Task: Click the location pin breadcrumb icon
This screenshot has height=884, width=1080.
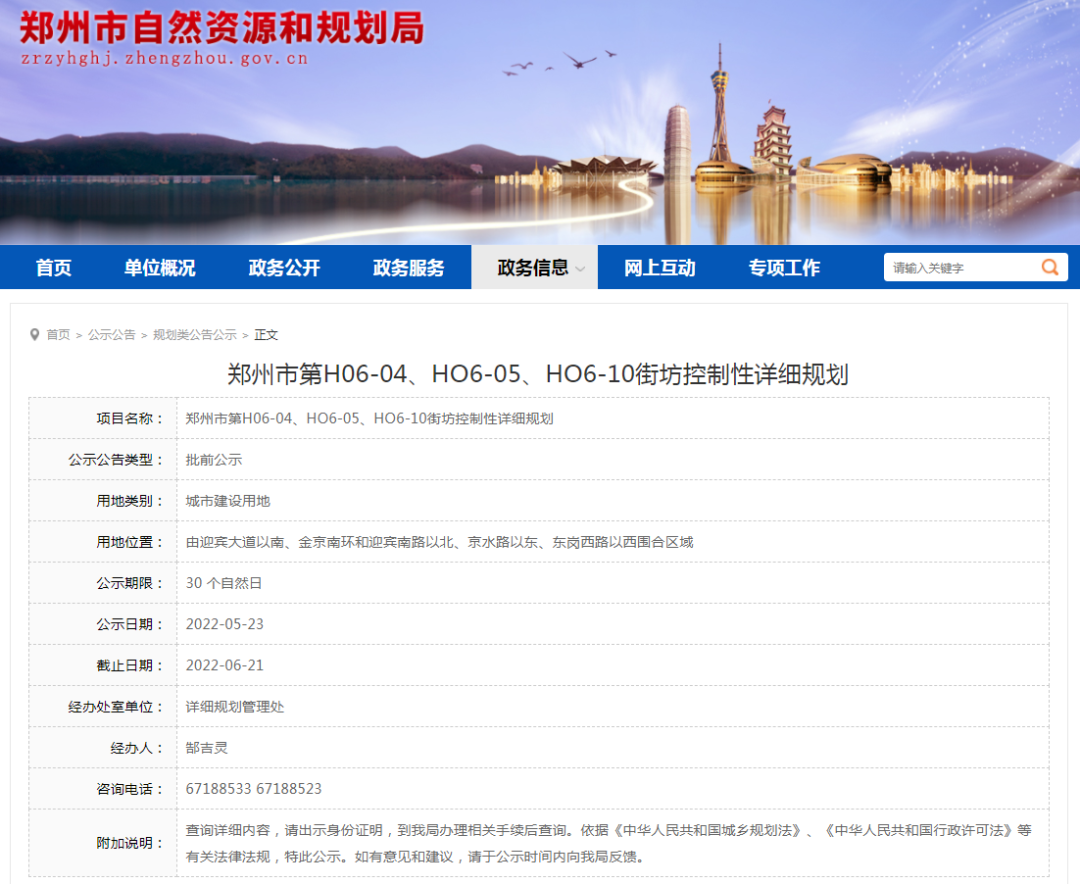Action: pos(34,335)
